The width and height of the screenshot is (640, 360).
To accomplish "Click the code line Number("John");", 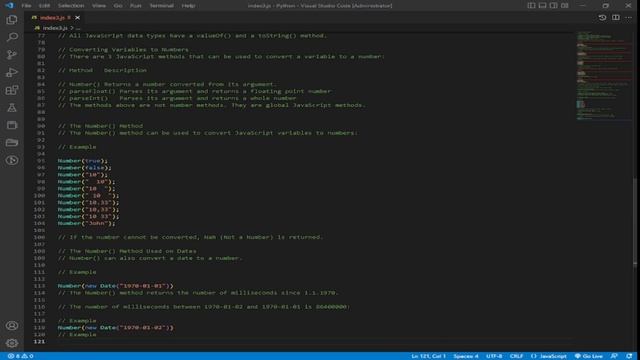I will [86, 223].
